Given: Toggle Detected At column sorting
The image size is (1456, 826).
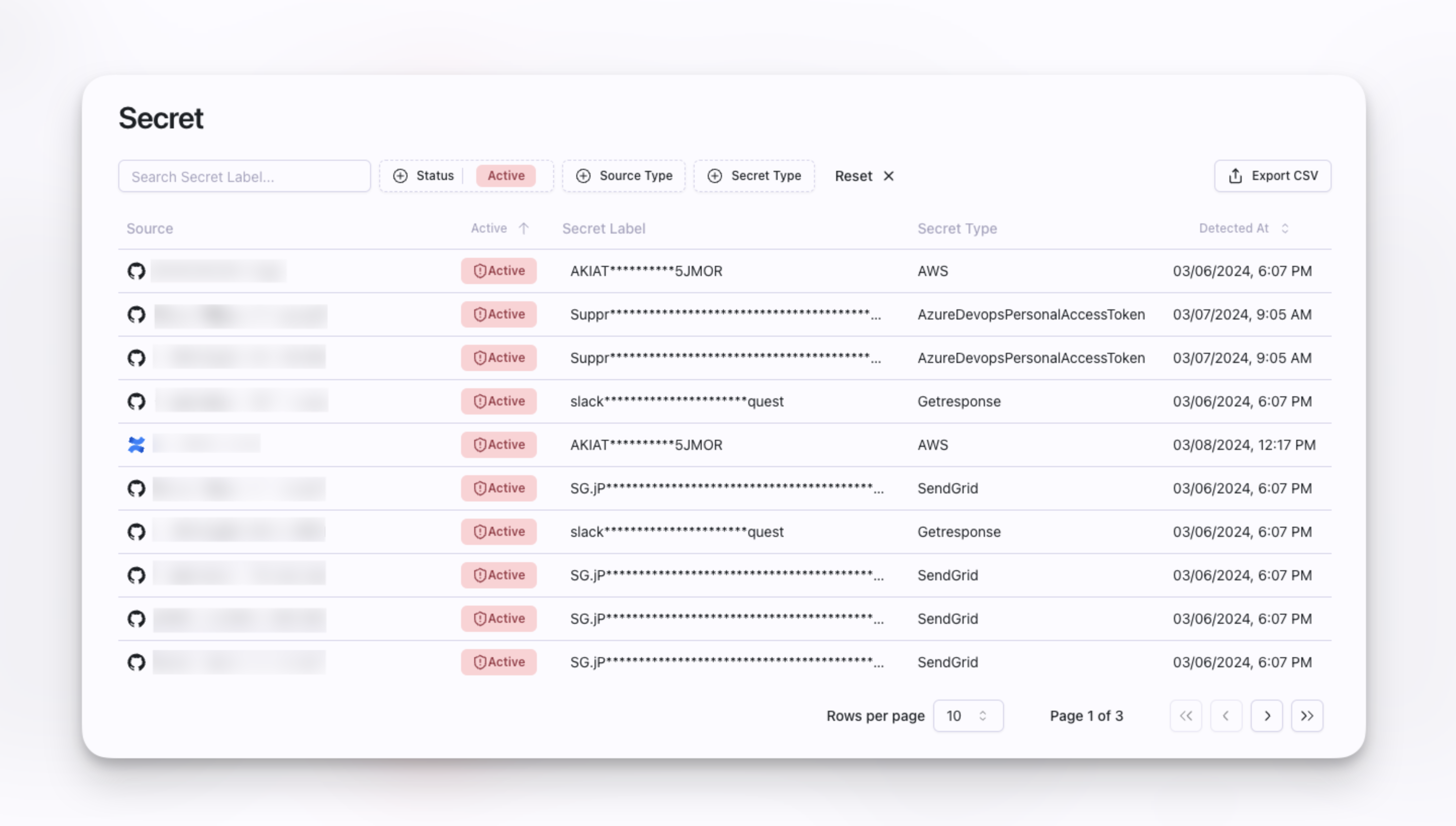Looking at the screenshot, I should (x=1285, y=228).
